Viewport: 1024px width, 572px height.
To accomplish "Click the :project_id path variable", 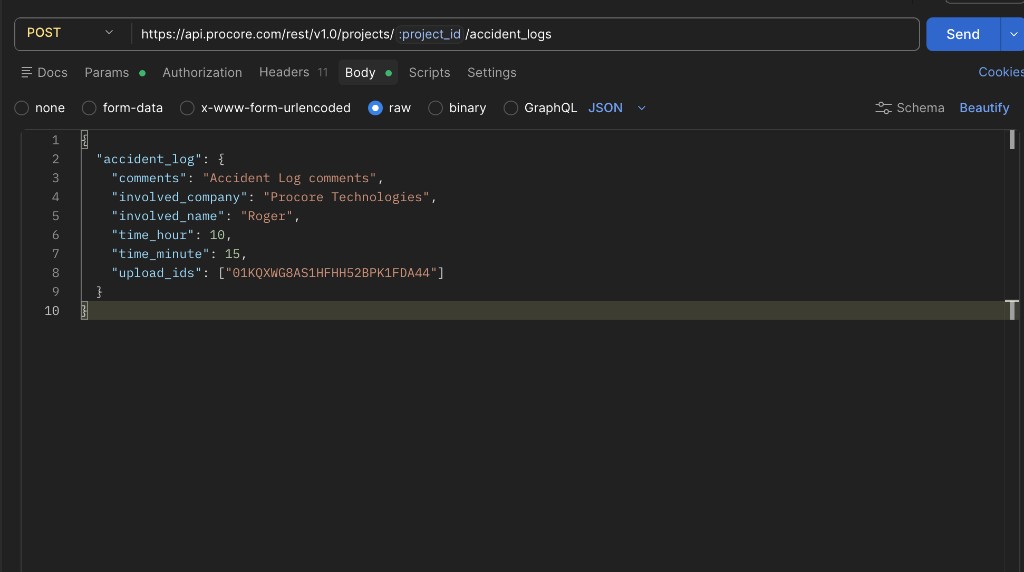I will pyautogui.click(x=430, y=34).
